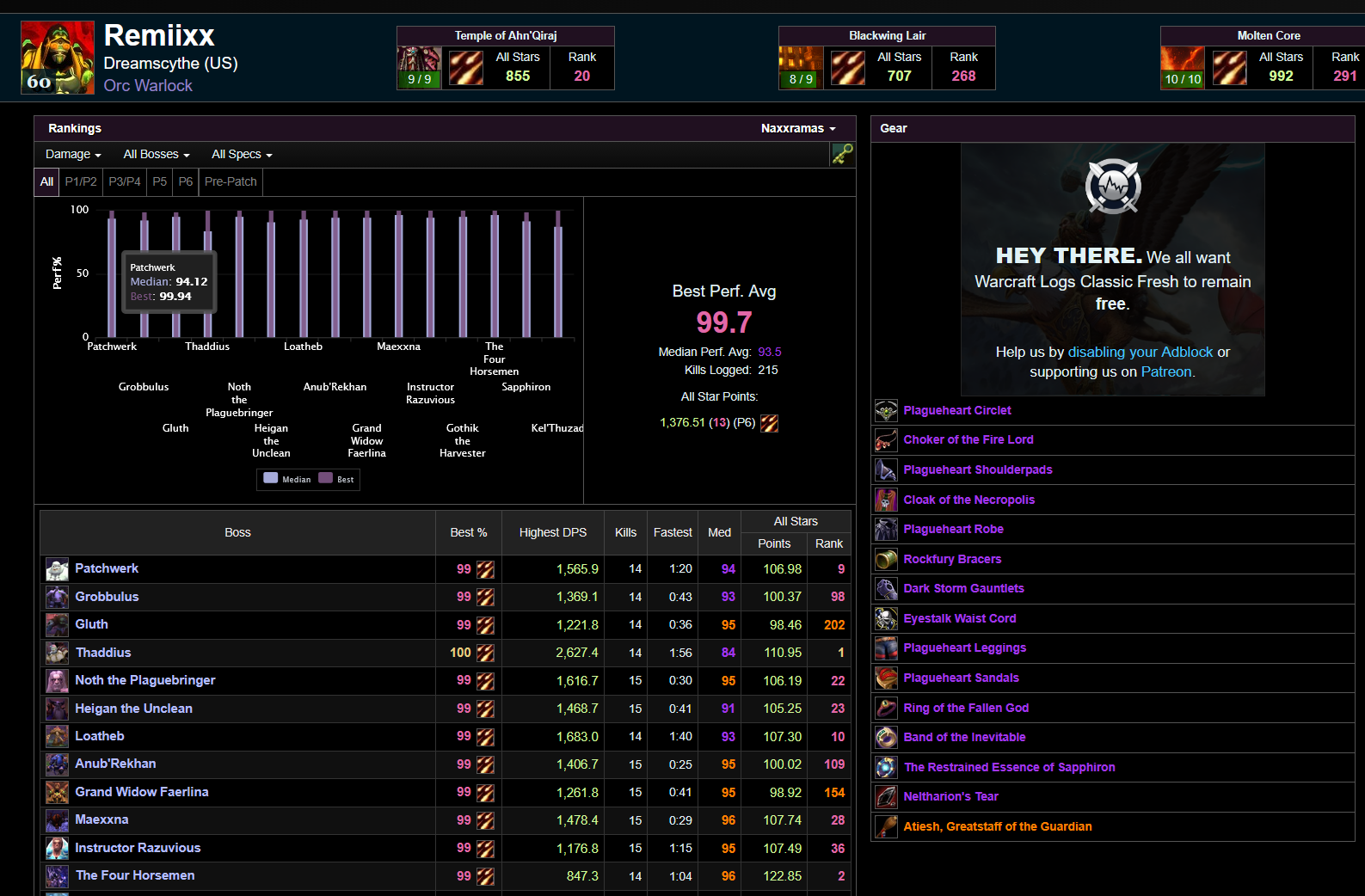
Task: Expand the All Bosses dropdown
Action: [x=157, y=155]
